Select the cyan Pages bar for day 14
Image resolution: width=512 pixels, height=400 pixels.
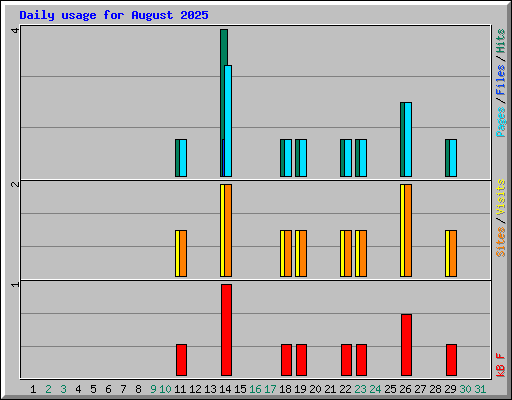[228, 121]
